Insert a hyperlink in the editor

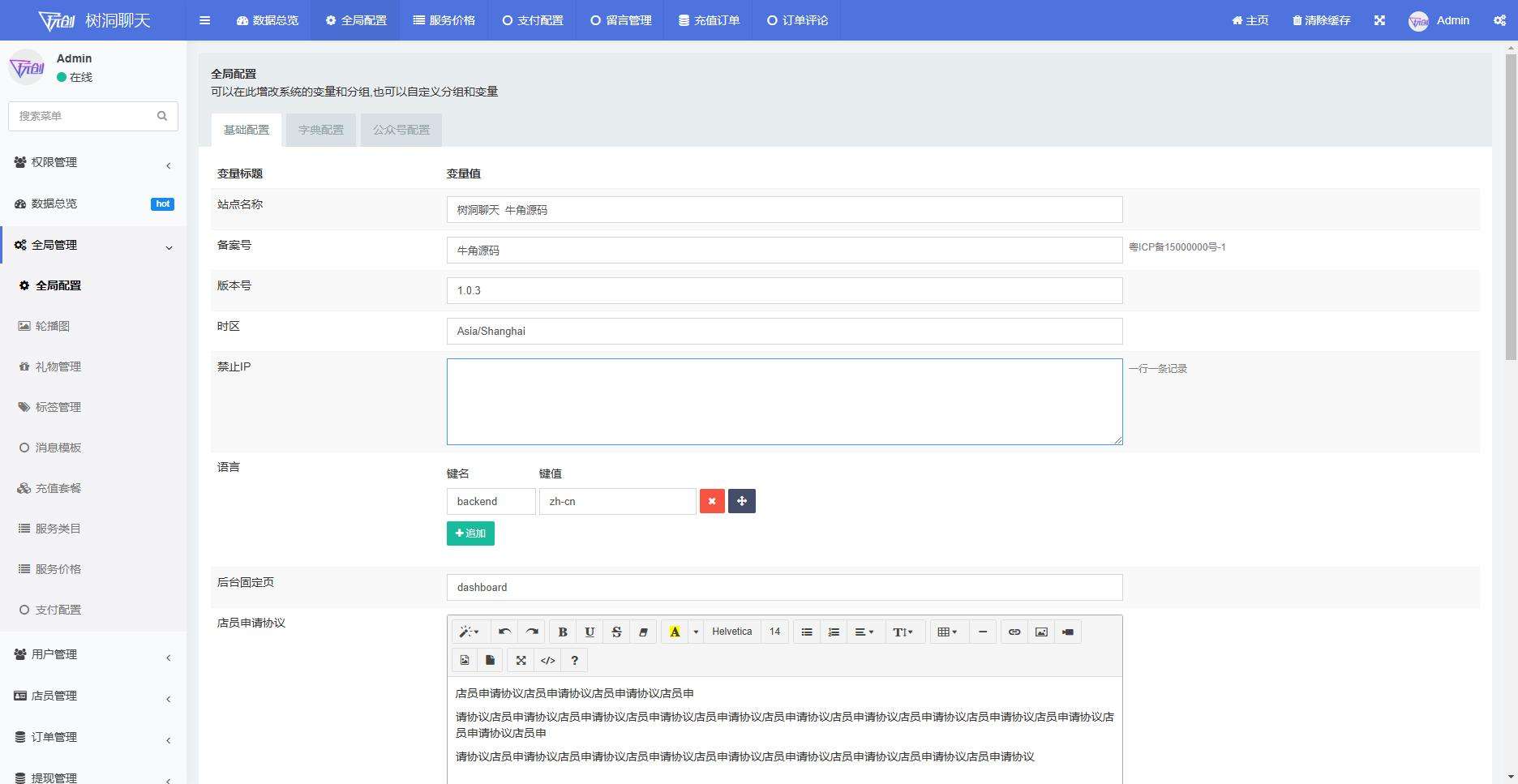[1014, 632]
